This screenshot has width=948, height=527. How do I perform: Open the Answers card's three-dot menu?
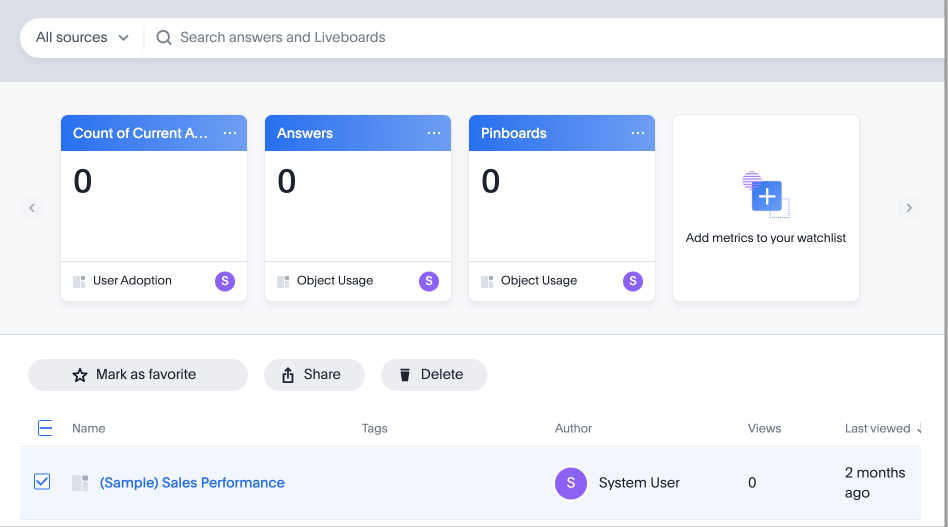[434, 133]
